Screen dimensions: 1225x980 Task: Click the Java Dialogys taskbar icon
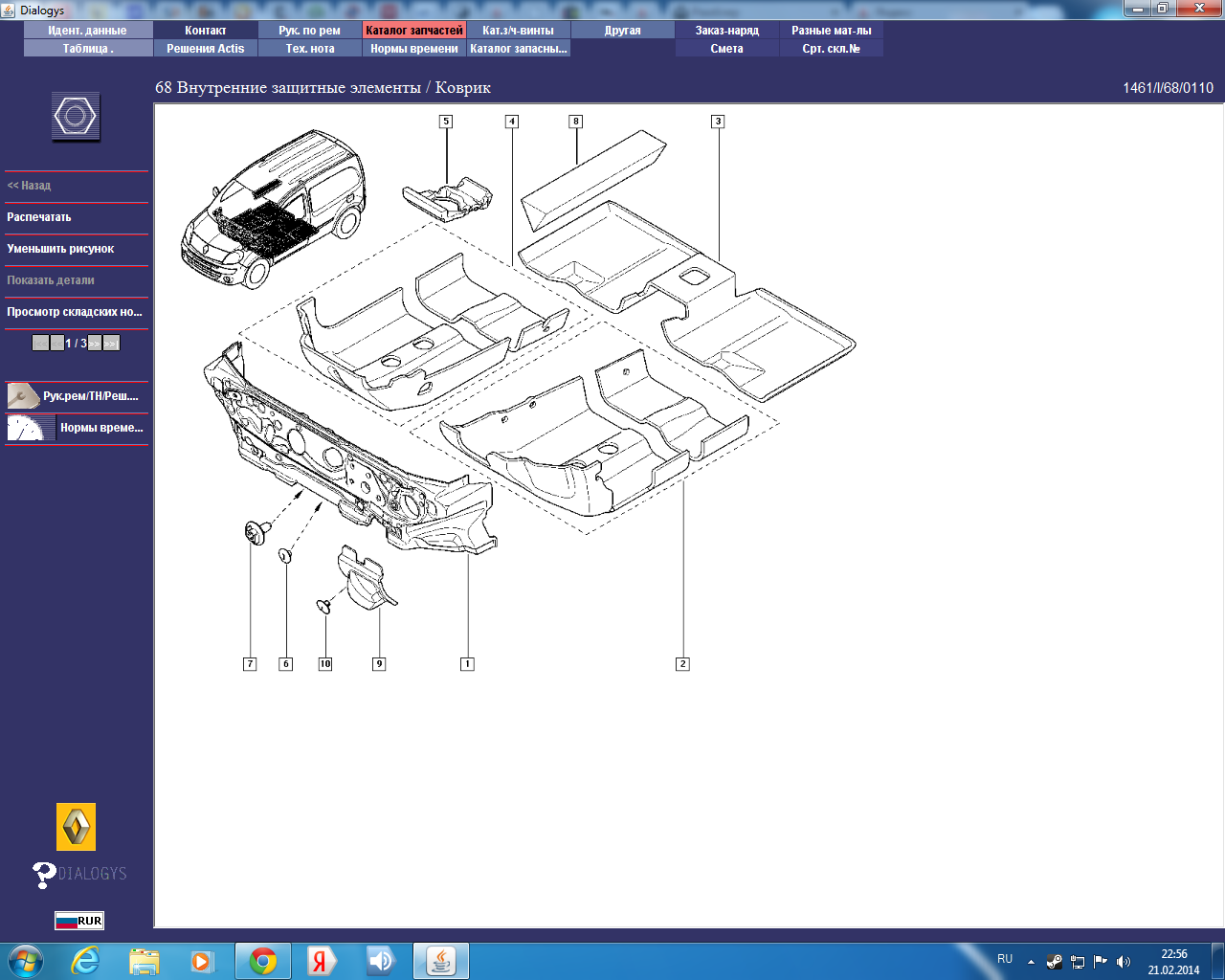441,961
